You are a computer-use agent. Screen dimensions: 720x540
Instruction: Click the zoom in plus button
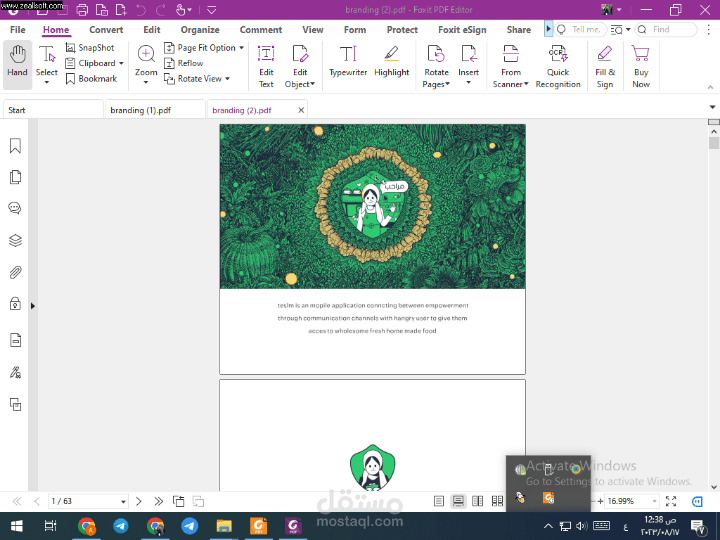point(600,501)
